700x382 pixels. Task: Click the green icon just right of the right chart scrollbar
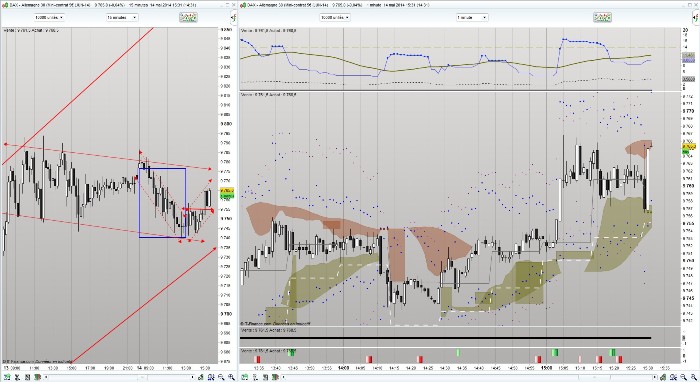pyautogui.click(x=663, y=377)
